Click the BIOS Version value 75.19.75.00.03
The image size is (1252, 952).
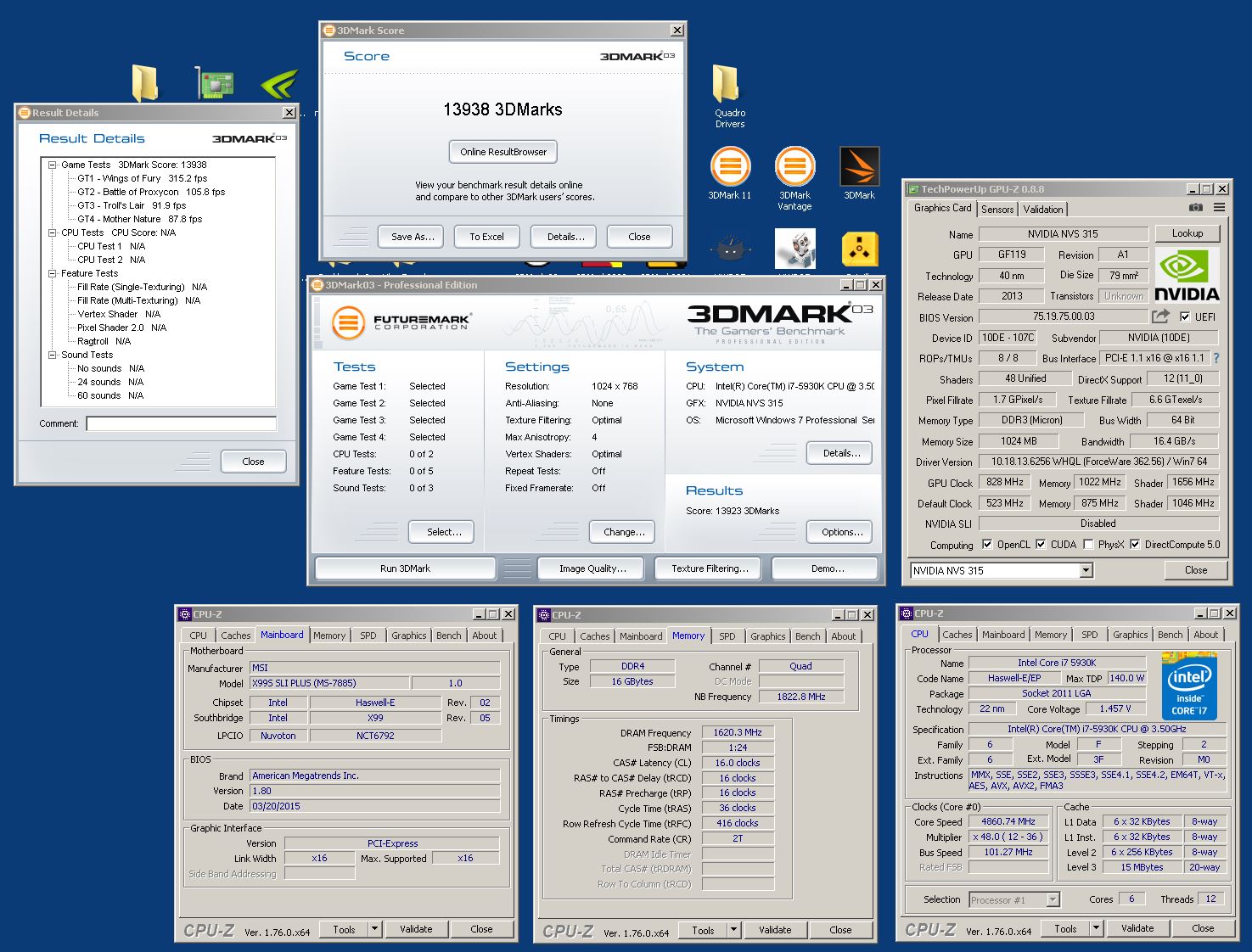point(1063,316)
